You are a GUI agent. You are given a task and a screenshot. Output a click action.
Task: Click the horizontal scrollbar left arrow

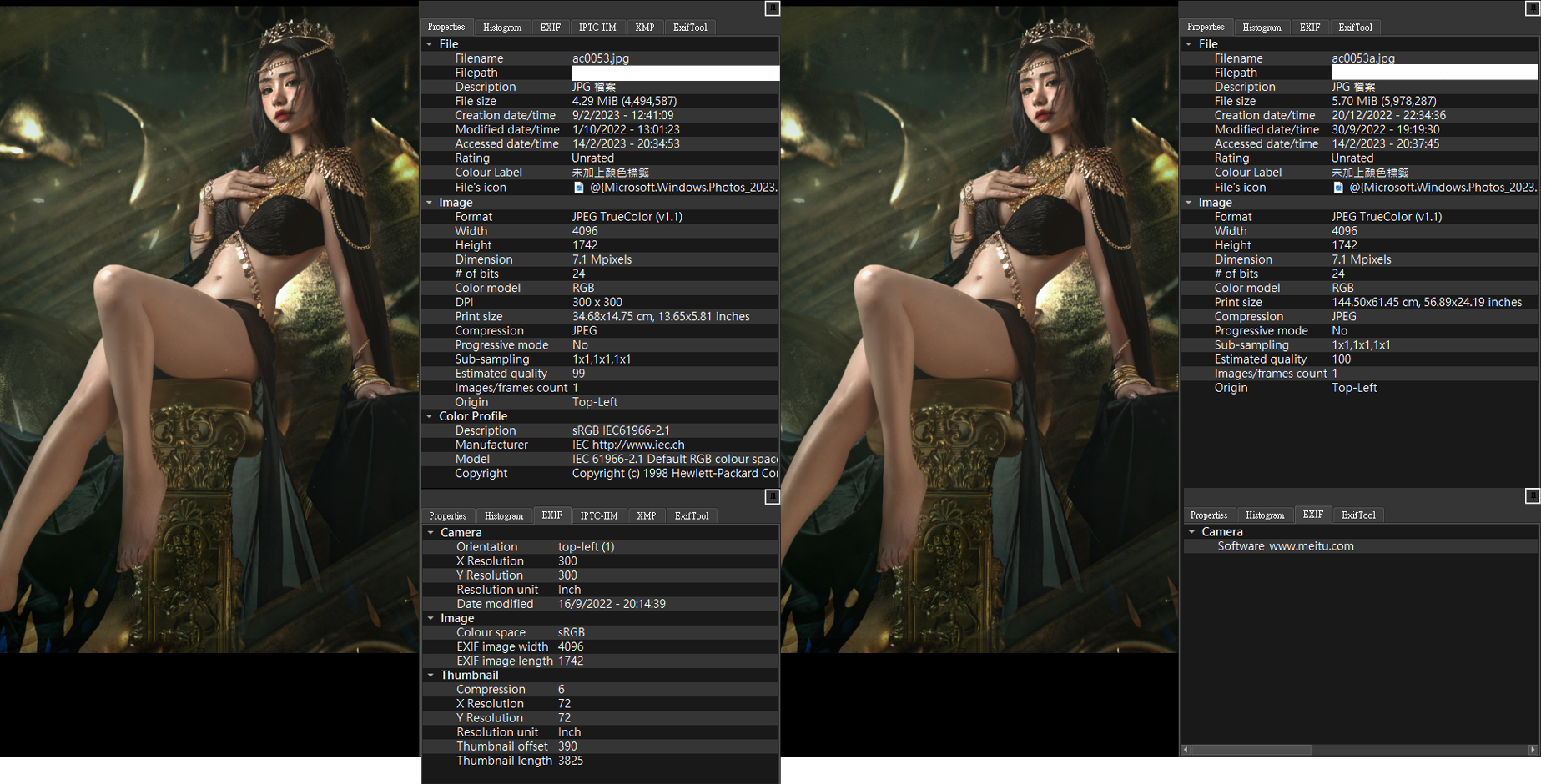point(1186,750)
